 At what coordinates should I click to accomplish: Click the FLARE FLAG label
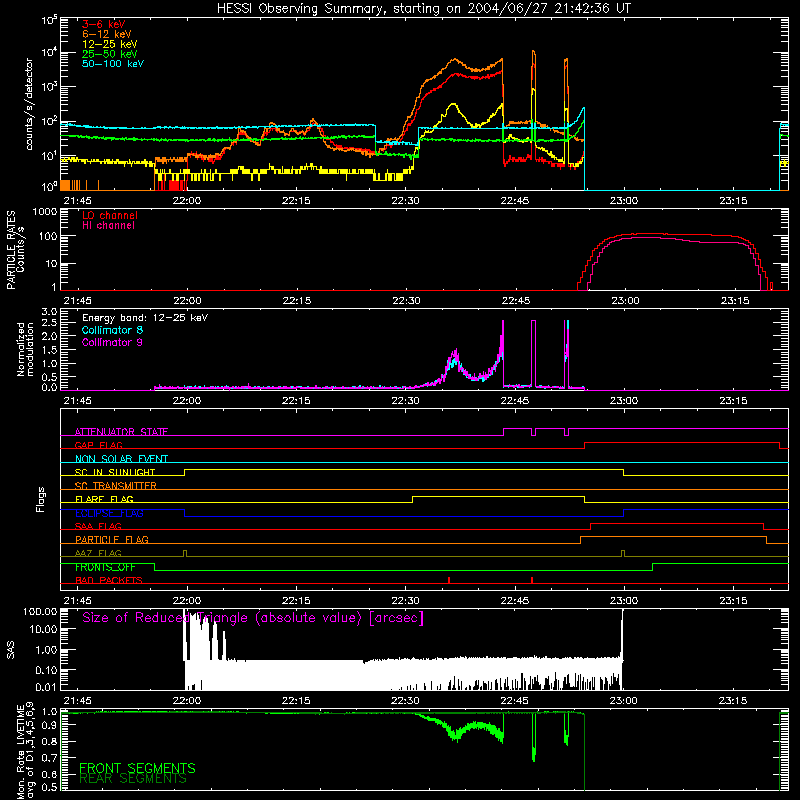tap(104, 499)
